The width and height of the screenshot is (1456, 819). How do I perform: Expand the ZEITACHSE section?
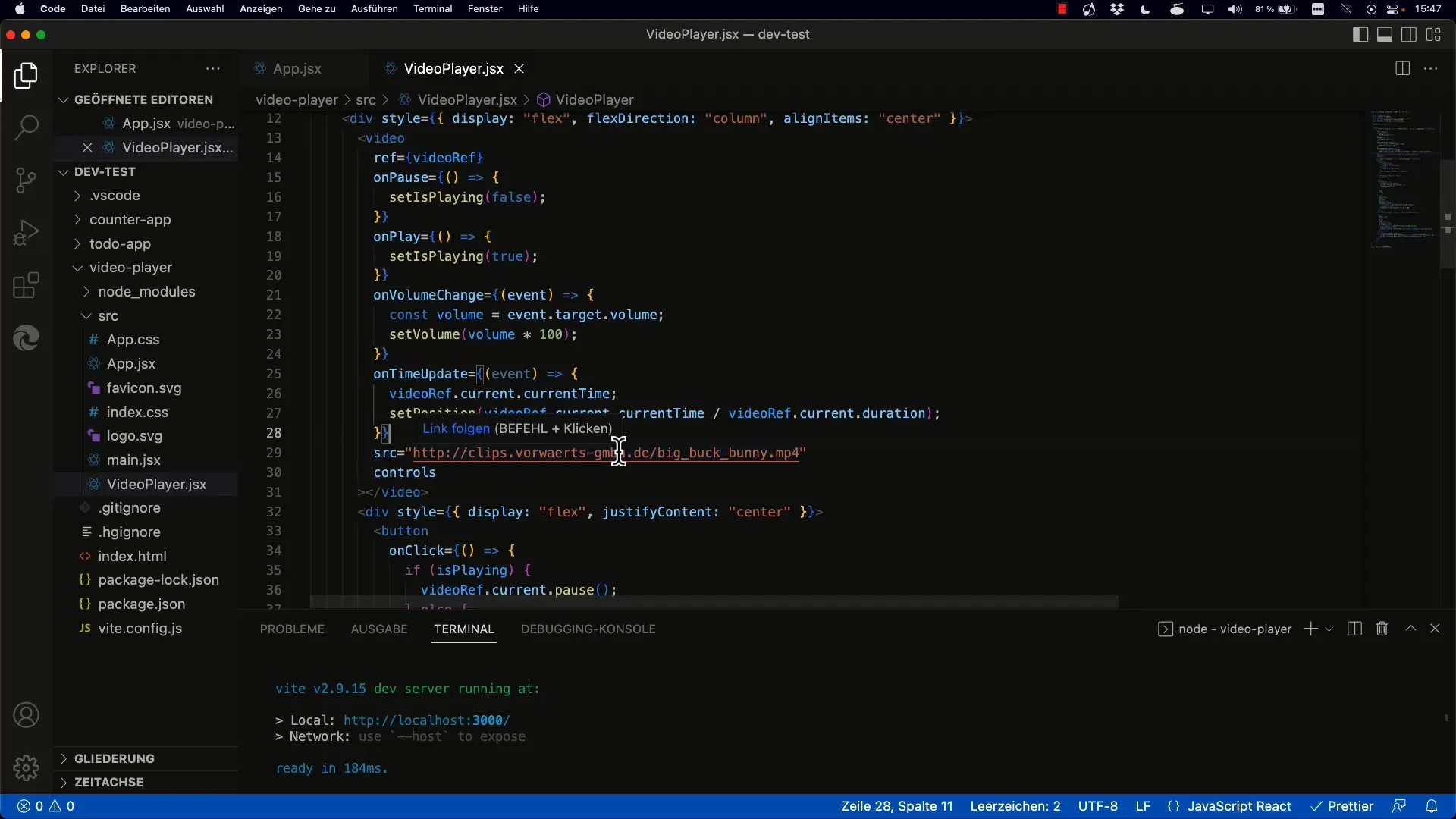(108, 782)
